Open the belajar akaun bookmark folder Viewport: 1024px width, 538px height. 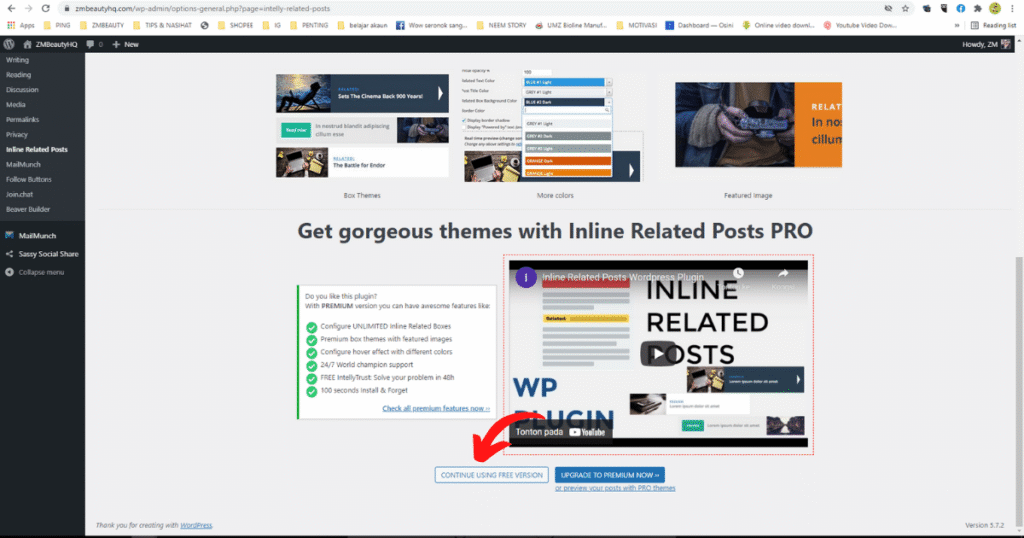tap(362, 25)
